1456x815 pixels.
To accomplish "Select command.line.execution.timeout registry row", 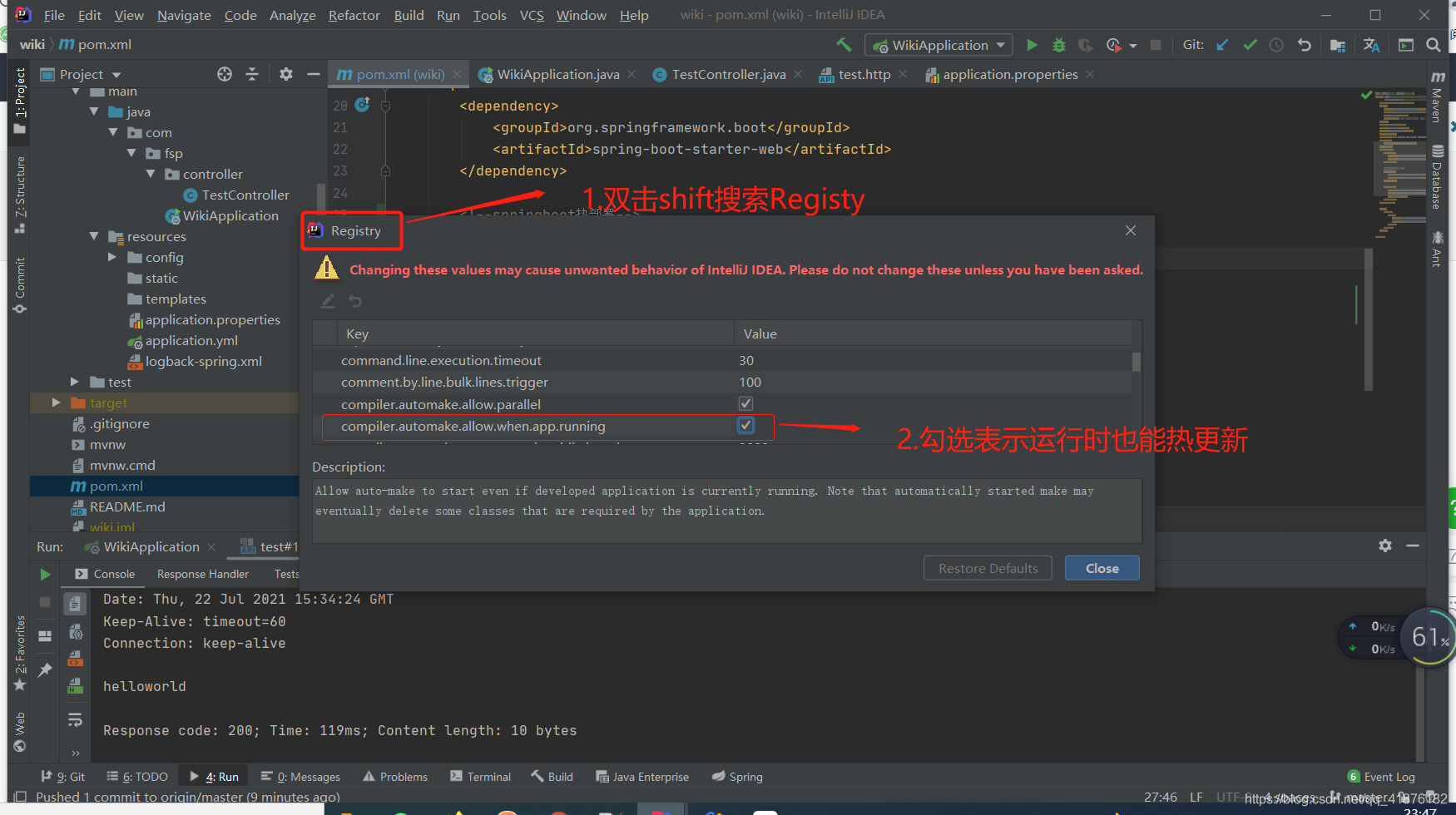I will [722, 360].
